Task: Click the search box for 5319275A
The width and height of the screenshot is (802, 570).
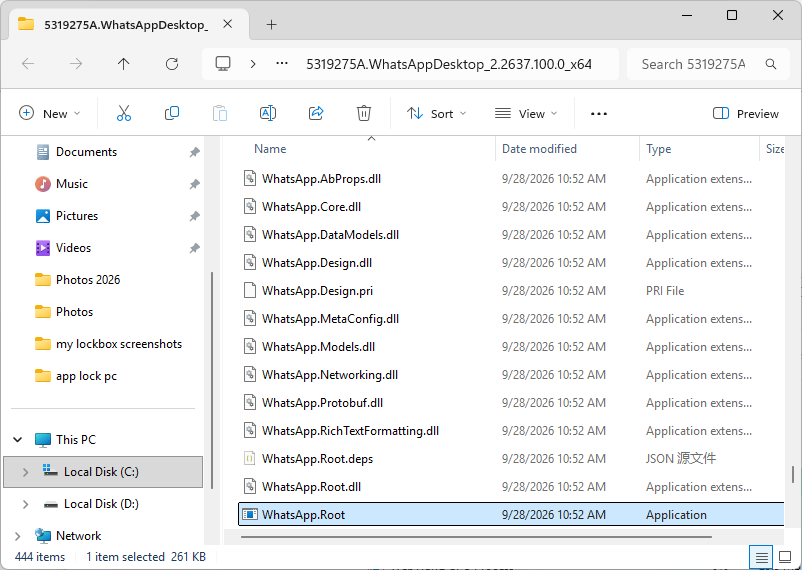Action: [x=708, y=64]
